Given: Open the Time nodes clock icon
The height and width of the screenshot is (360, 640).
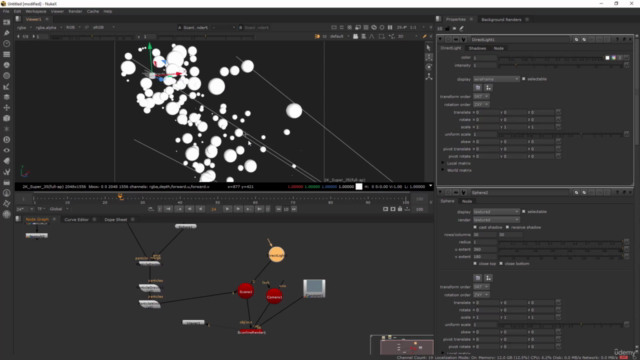Looking at the screenshot, I should point(7,44).
